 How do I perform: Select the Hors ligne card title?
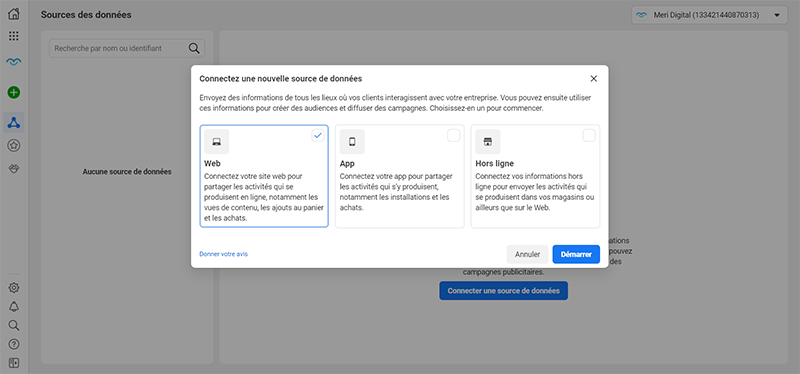tap(494, 164)
